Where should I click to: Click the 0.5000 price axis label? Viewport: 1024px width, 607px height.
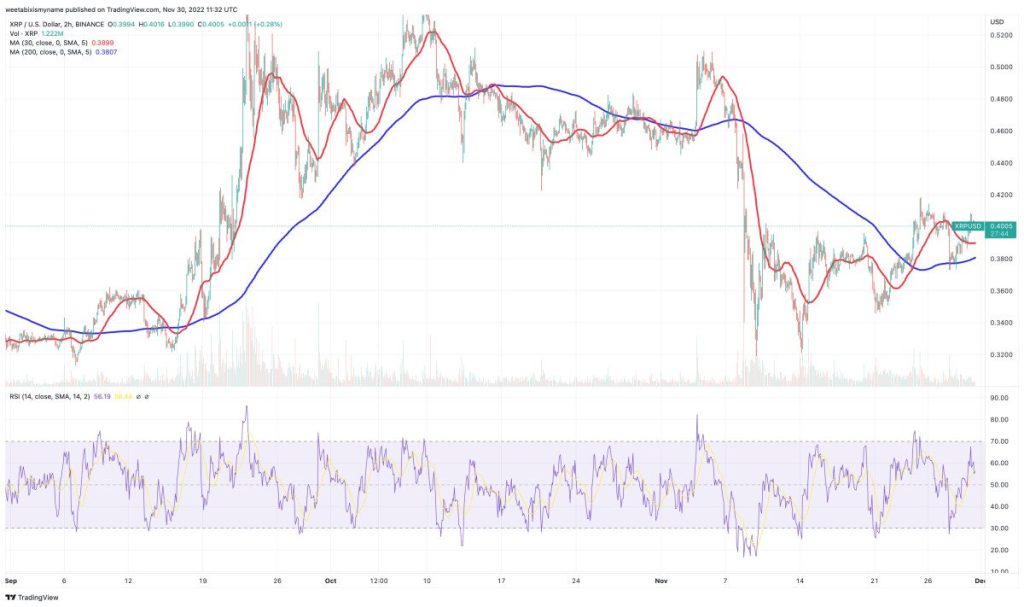coord(1001,67)
